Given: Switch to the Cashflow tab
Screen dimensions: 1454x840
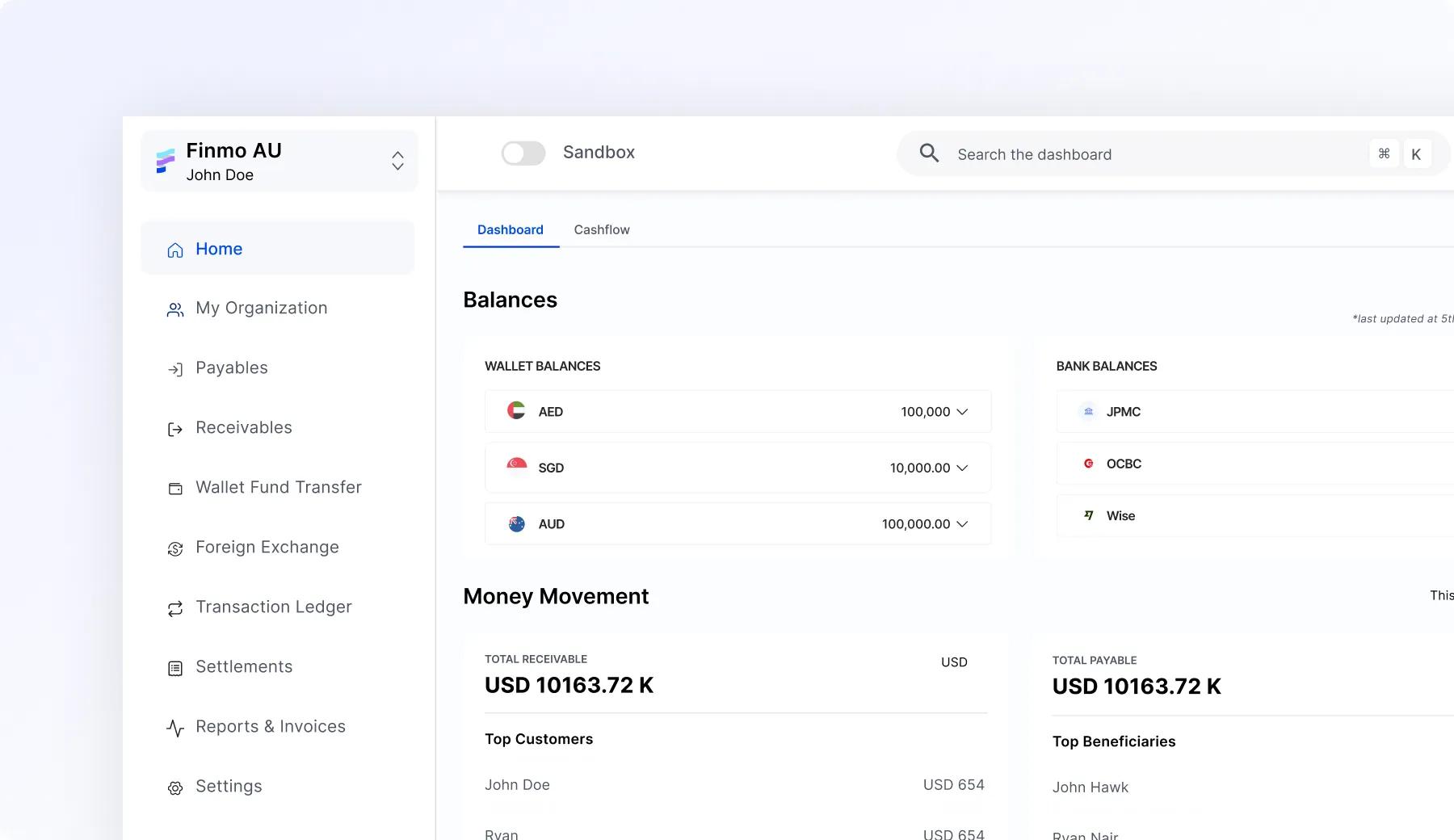Looking at the screenshot, I should coord(601,230).
